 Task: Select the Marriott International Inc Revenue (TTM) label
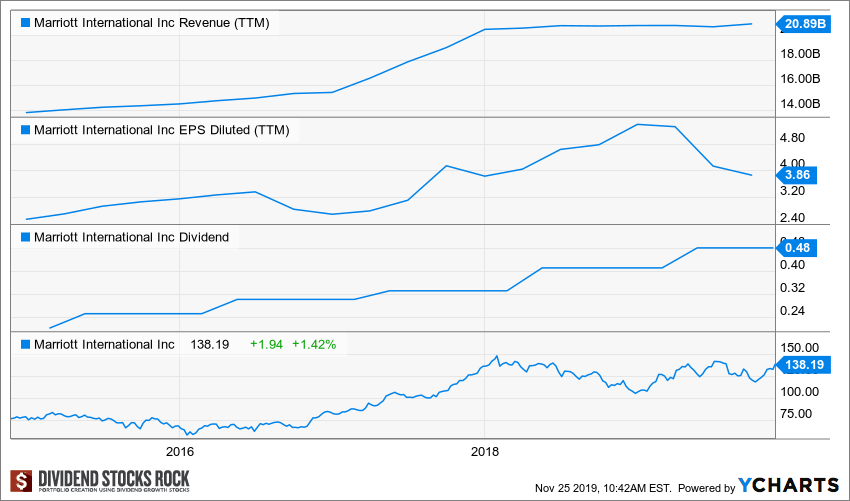pyautogui.click(x=151, y=23)
